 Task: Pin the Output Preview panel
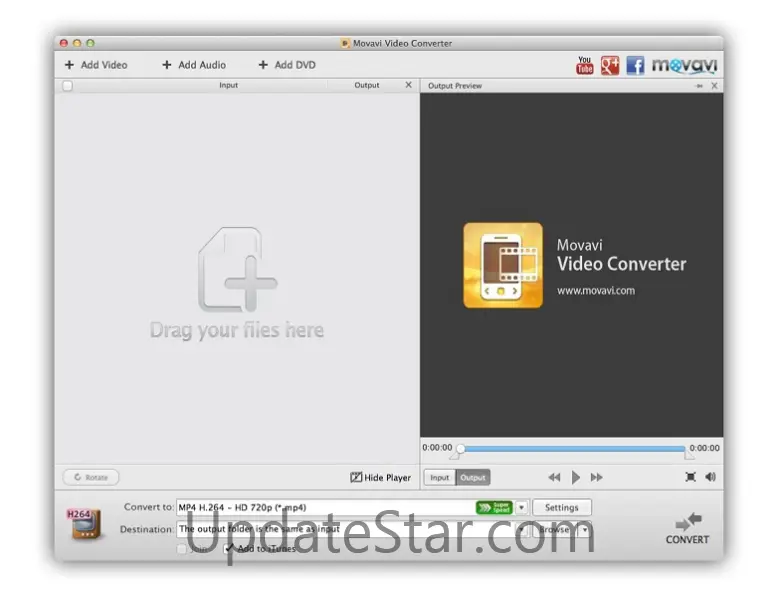point(699,86)
